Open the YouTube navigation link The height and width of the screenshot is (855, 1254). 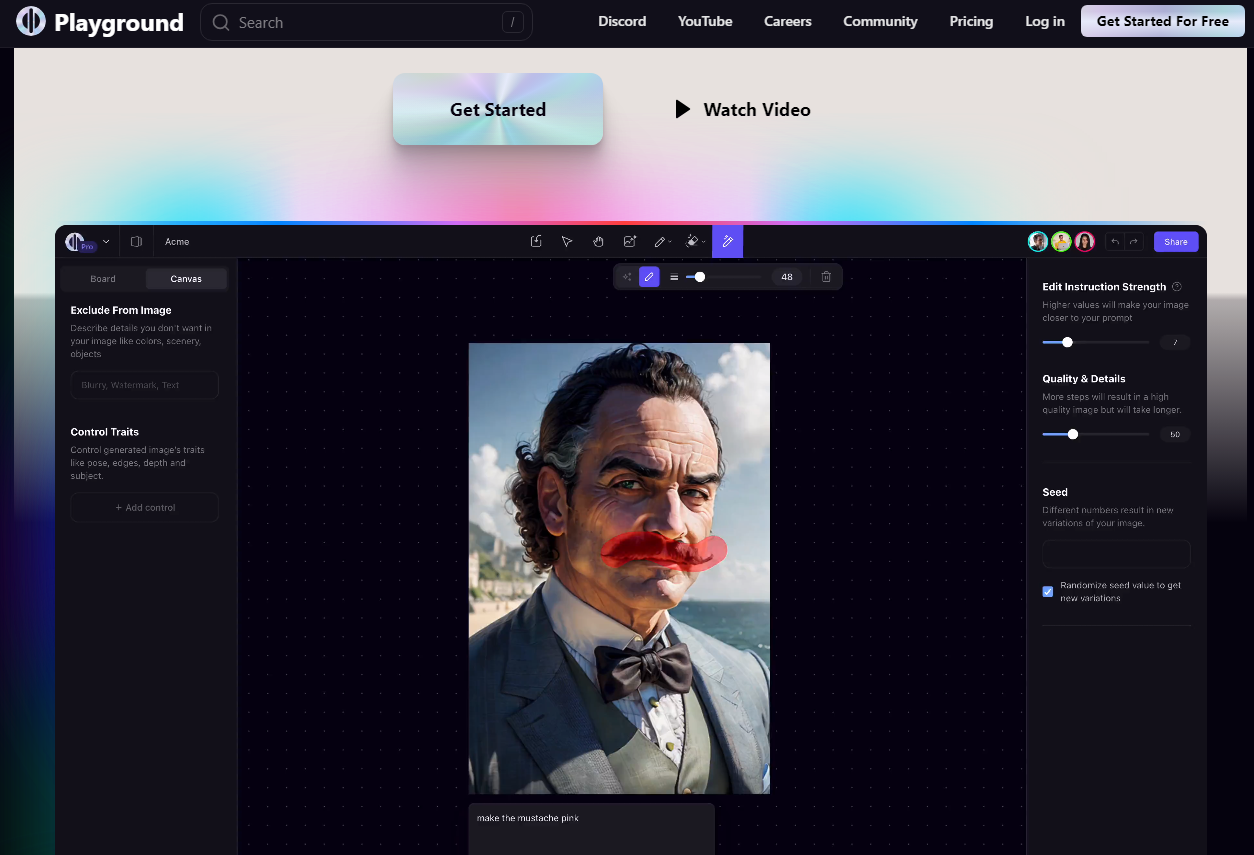coord(705,21)
